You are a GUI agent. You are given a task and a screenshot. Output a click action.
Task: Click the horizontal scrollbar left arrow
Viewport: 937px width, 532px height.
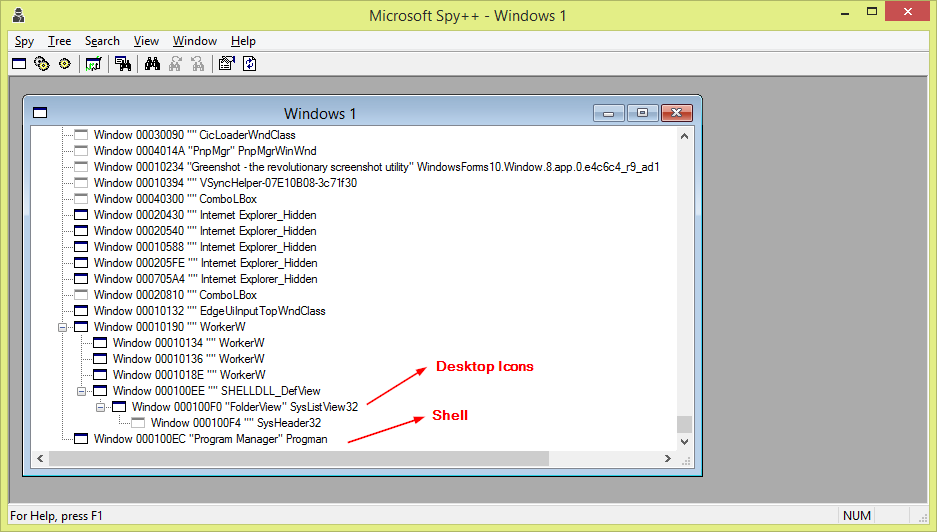(40, 458)
